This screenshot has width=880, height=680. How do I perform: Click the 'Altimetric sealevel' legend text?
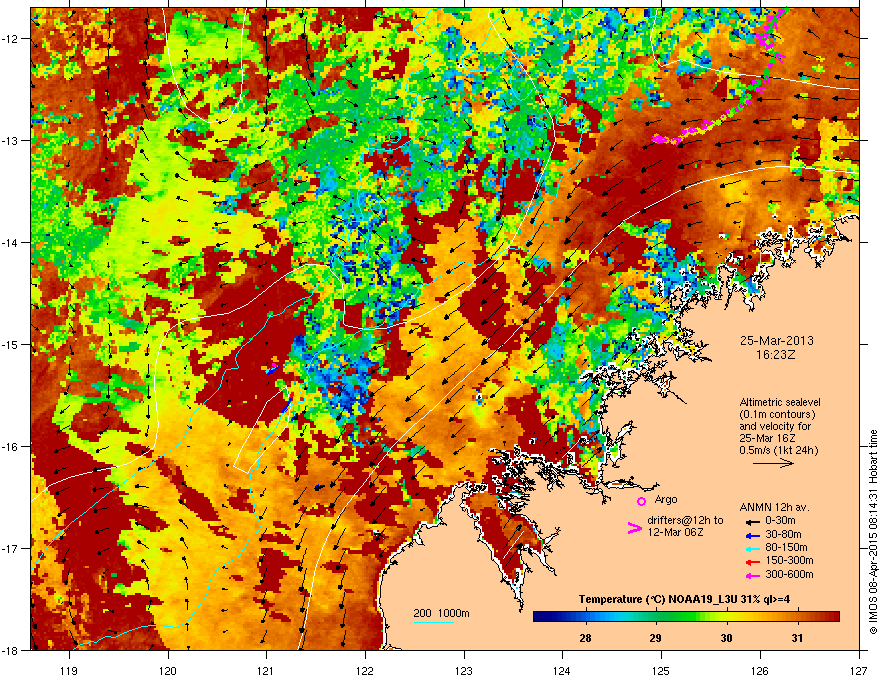pyautogui.click(x=780, y=402)
